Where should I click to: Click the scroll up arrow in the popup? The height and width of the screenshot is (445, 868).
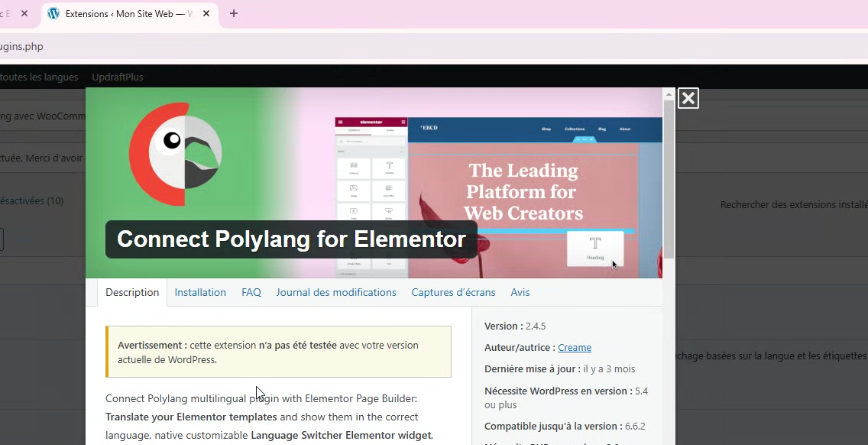coord(669,93)
